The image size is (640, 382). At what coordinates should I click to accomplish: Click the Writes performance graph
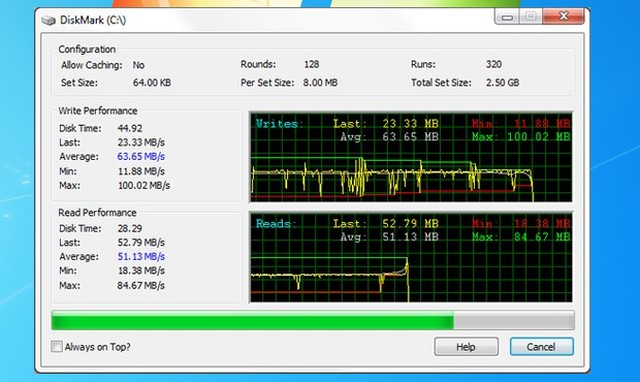[411, 157]
